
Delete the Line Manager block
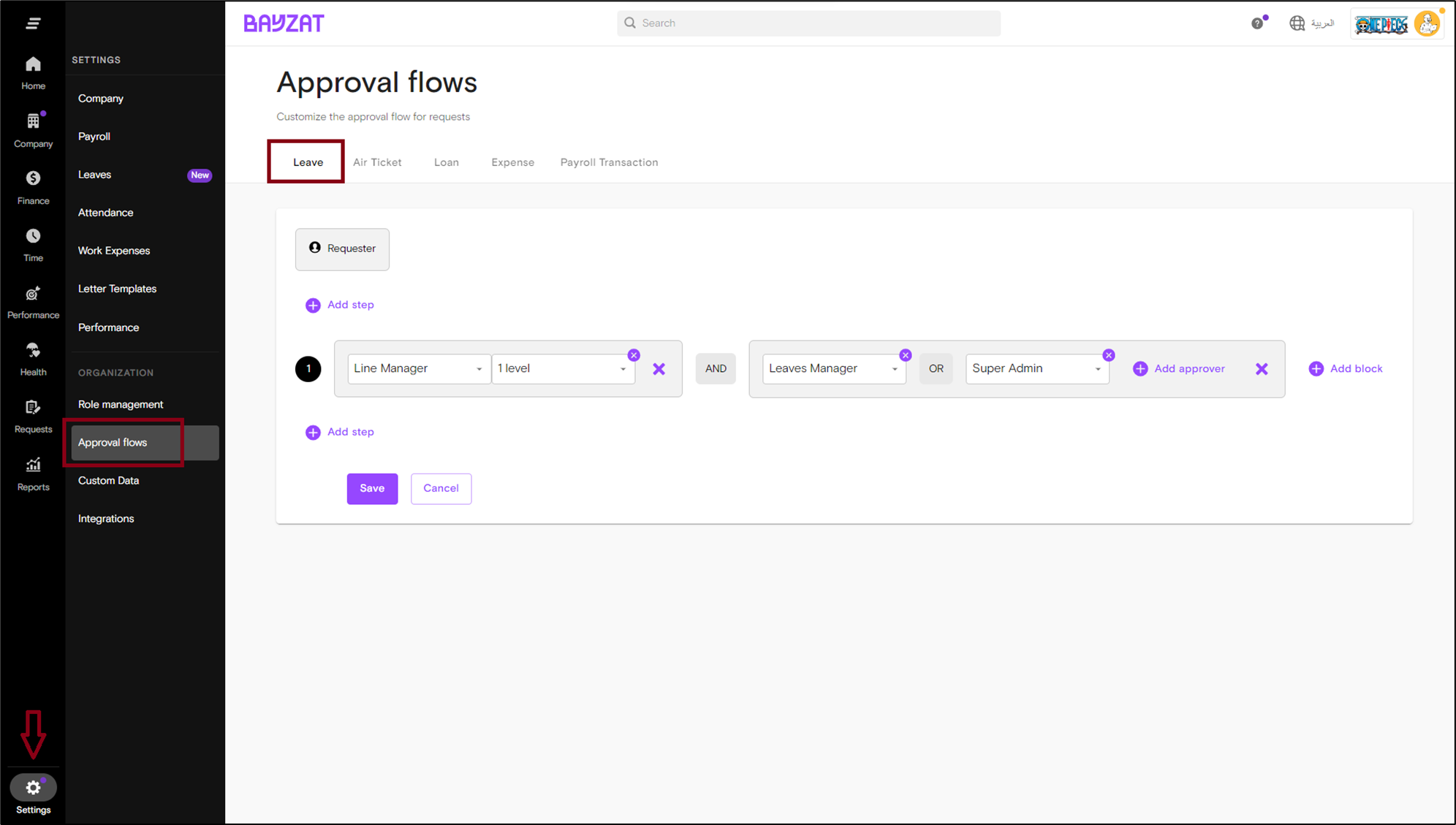[659, 369]
